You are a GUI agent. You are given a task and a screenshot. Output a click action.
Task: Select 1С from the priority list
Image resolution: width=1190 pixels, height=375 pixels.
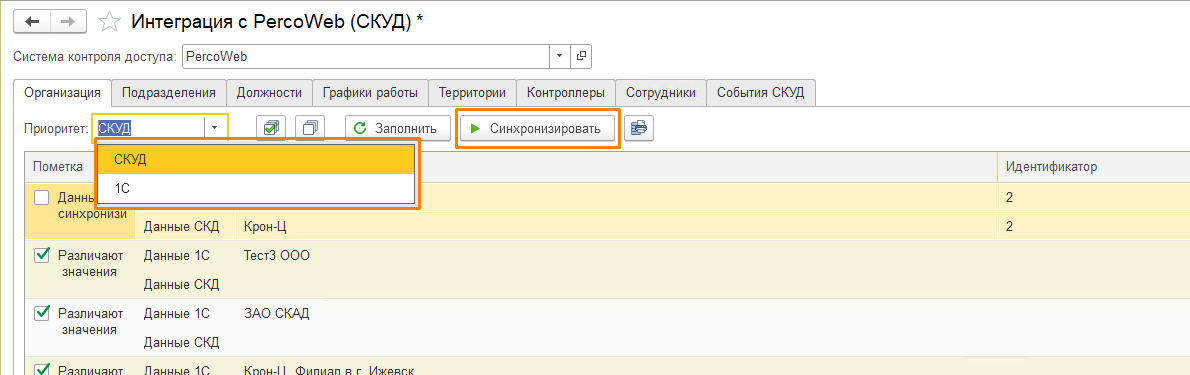coord(257,188)
